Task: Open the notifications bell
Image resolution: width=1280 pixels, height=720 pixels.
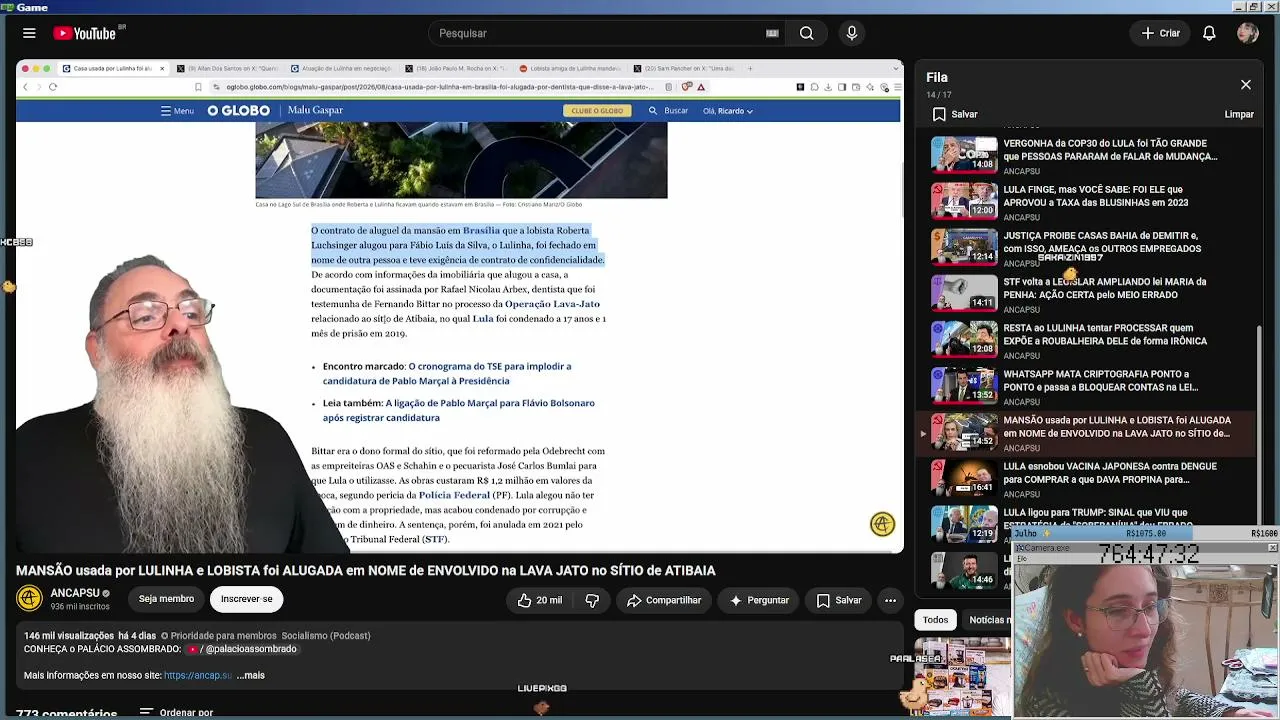Action: pos(1209,33)
